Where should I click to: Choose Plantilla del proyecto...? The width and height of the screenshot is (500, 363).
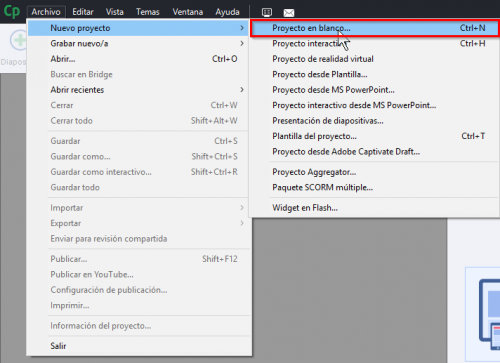click(374, 136)
